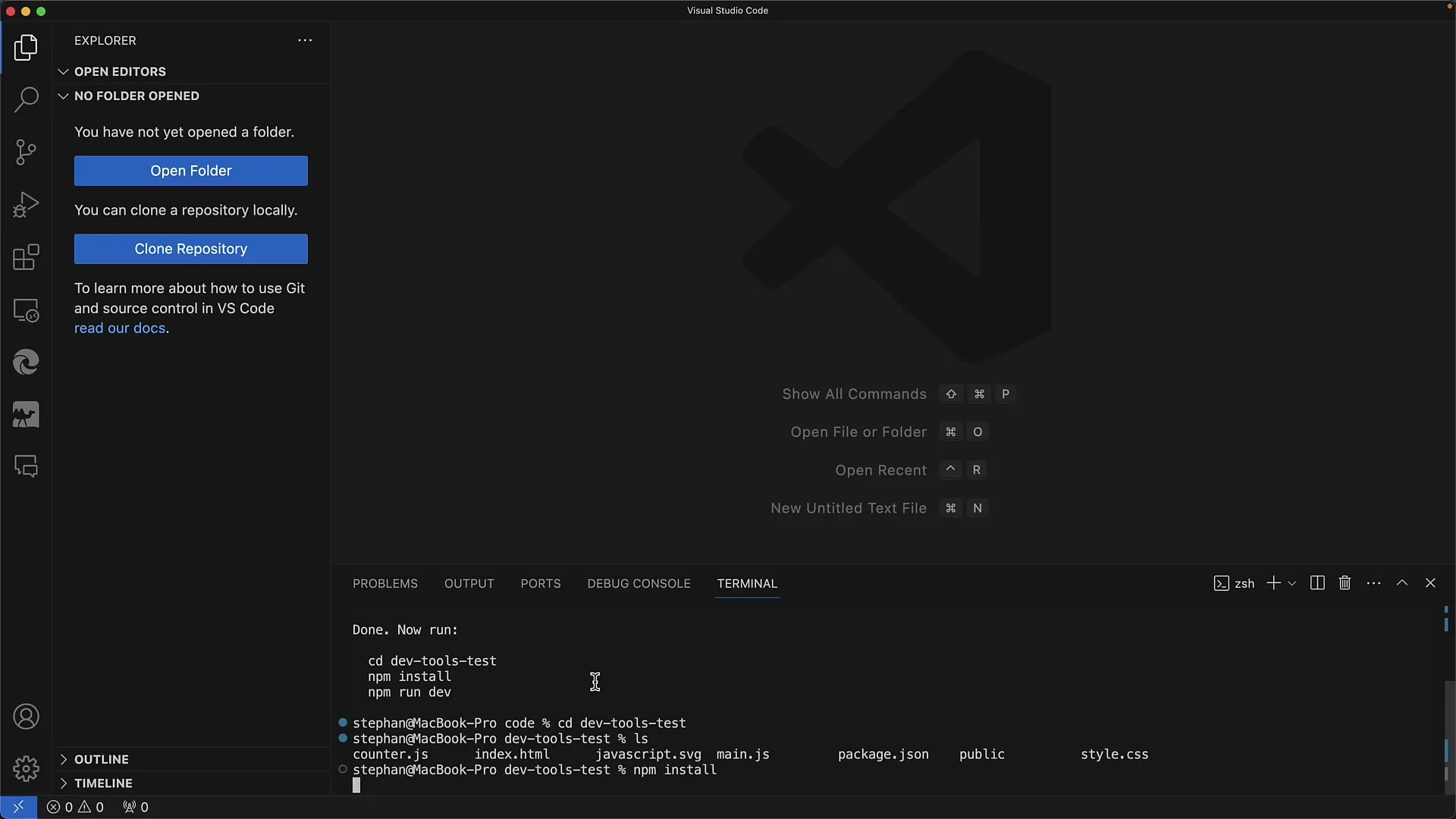This screenshot has width=1456, height=819.
Task: Click the macOS yellow minimize window button
Action: [x=26, y=11]
